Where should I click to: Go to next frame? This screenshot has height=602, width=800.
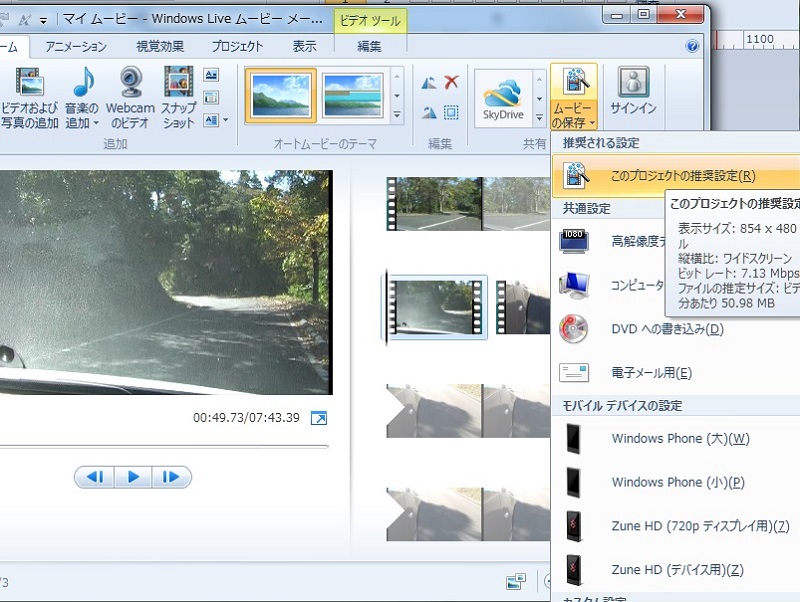(171, 477)
